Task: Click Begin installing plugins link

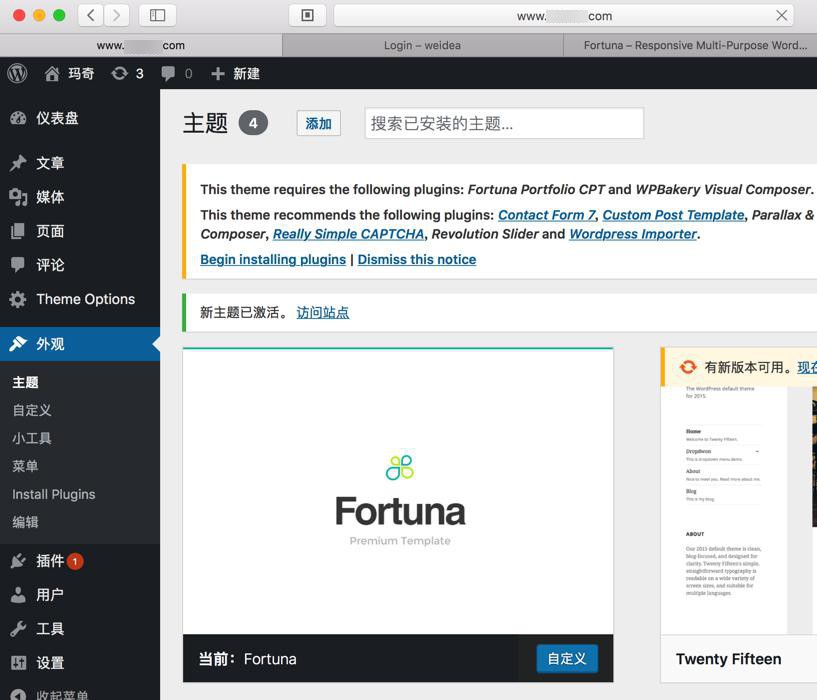Action: click(x=273, y=260)
